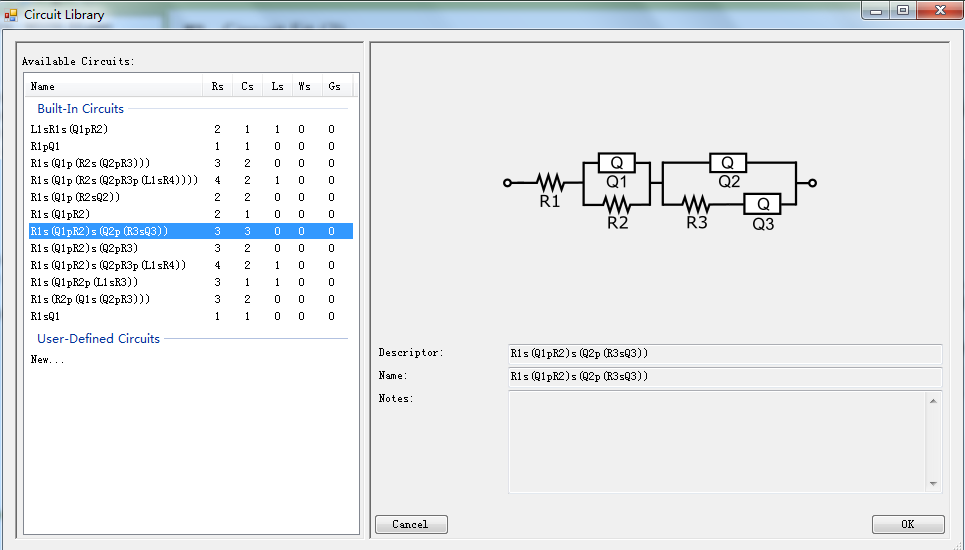Sort the list by Name column
The width and height of the screenshot is (965, 550).
click(112, 87)
